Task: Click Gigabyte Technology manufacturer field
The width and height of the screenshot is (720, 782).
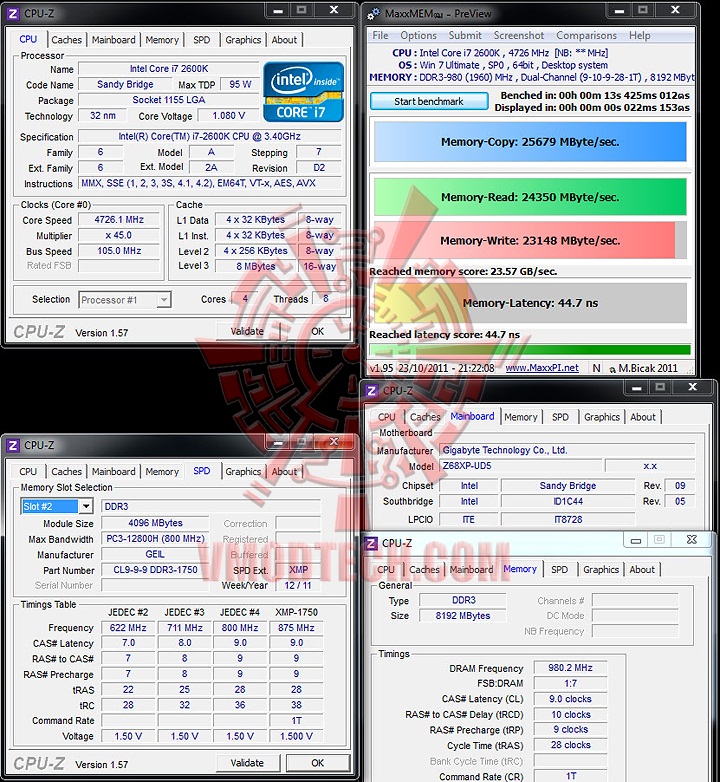Action: (567, 450)
